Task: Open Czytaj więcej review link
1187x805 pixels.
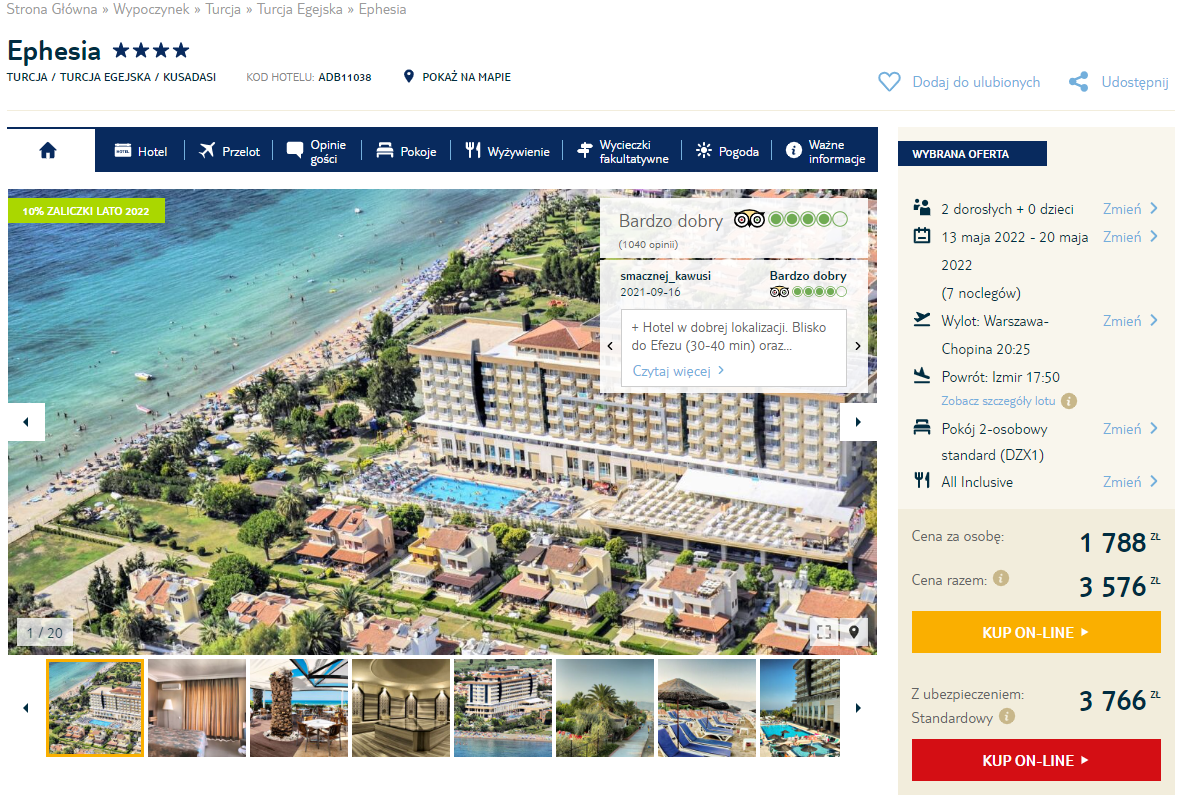Action: pyautogui.click(x=678, y=371)
